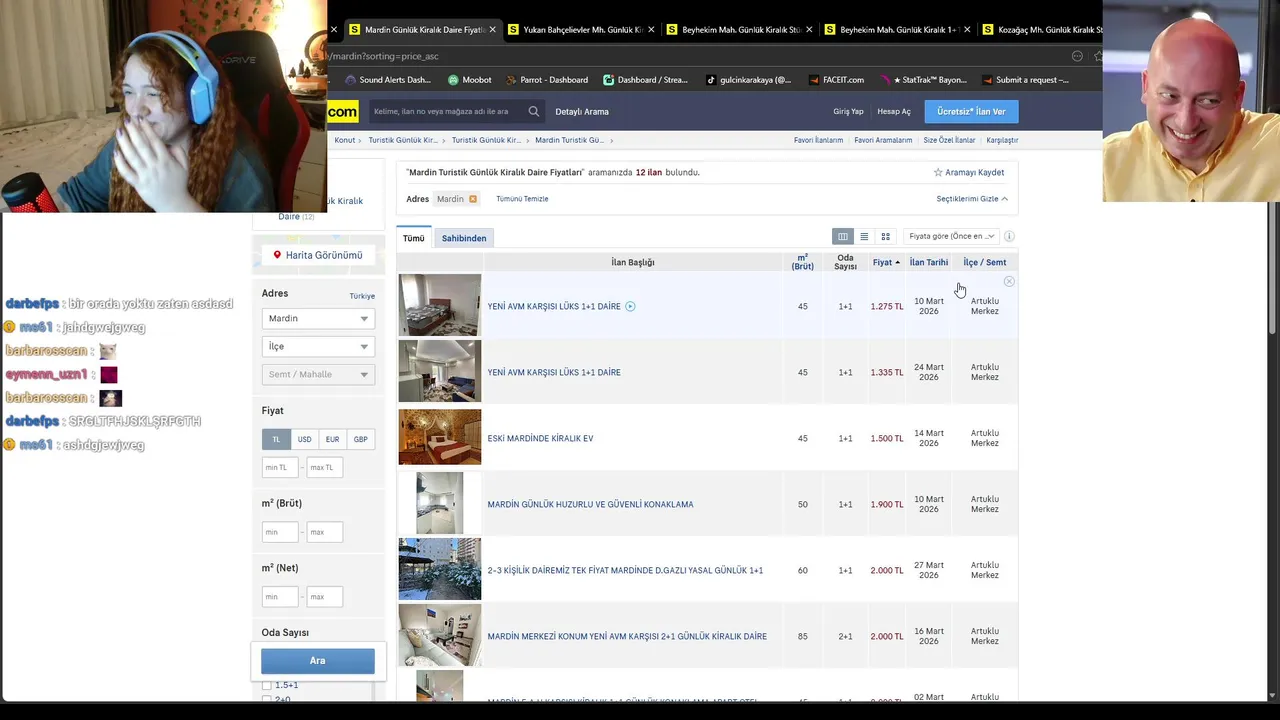Save search with Aramayı Kaydet star
Image resolution: width=1280 pixels, height=720 pixels.
pyautogui.click(x=968, y=173)
